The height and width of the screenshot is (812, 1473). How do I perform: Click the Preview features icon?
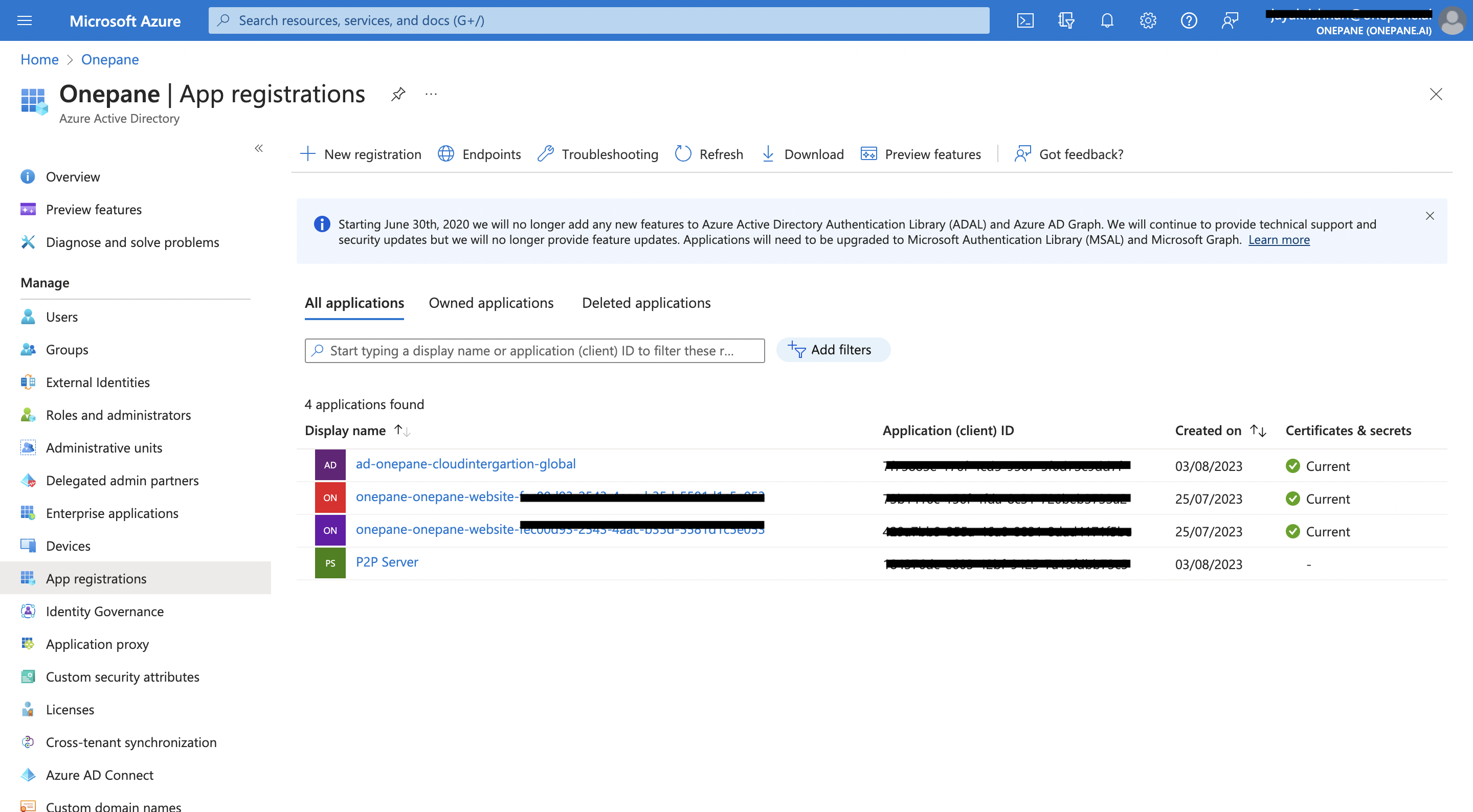click(869, 153)
